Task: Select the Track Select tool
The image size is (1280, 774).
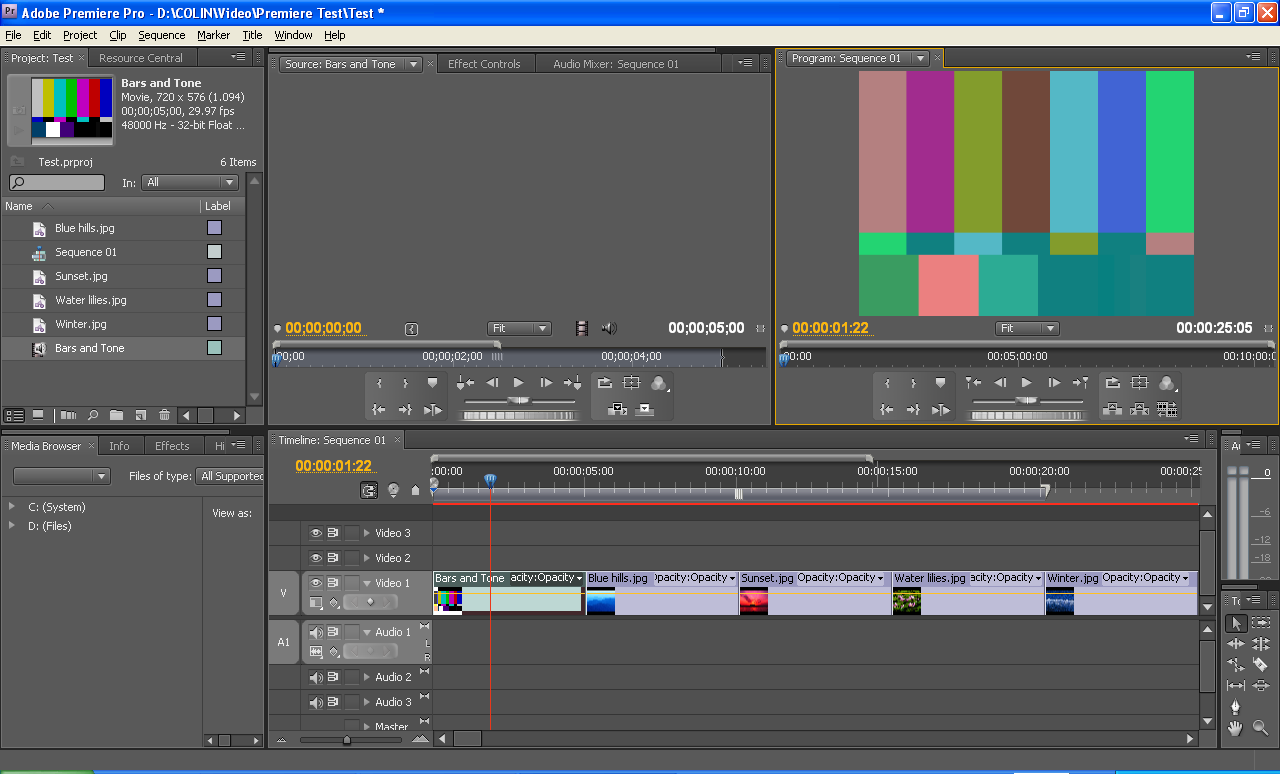Action: tap(1260, 623)
